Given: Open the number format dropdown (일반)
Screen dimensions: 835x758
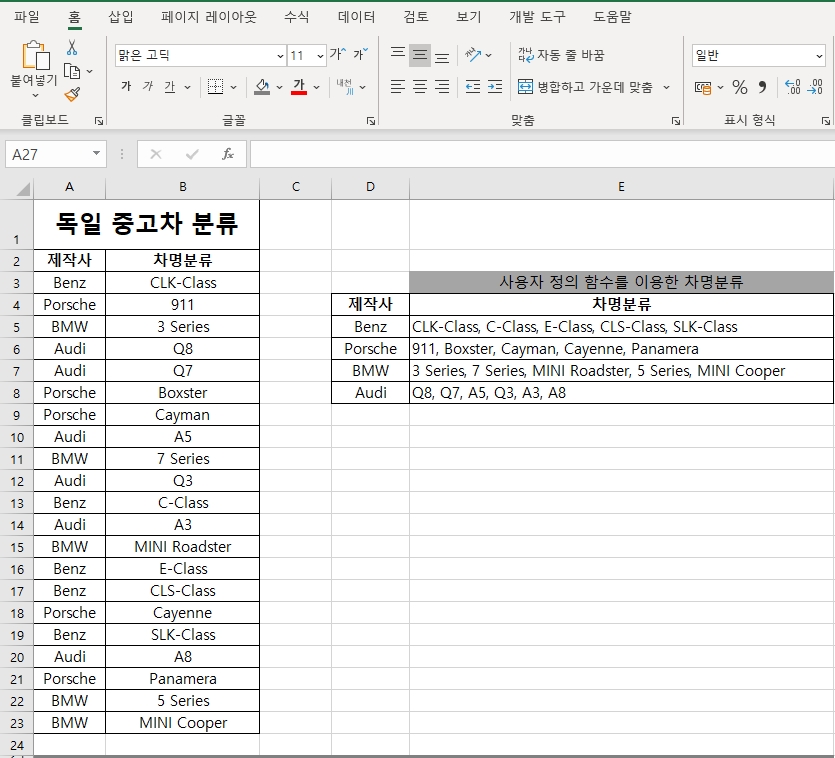Looking at the screenshot, I should 818,55.
